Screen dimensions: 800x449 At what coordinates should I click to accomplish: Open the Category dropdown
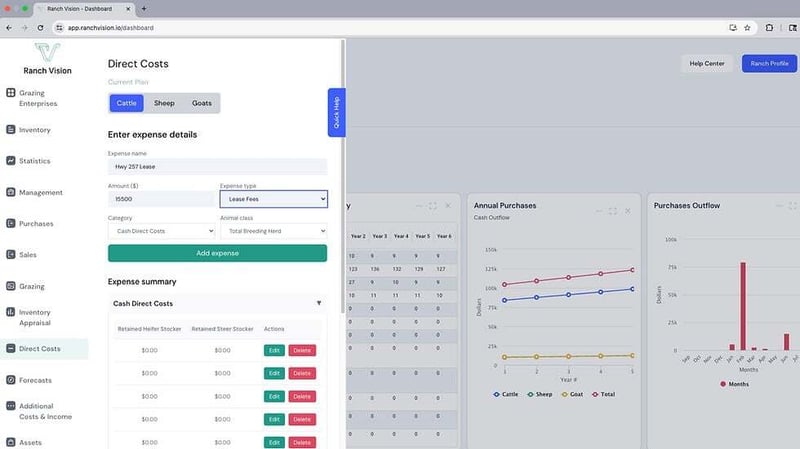click(161, 231)
